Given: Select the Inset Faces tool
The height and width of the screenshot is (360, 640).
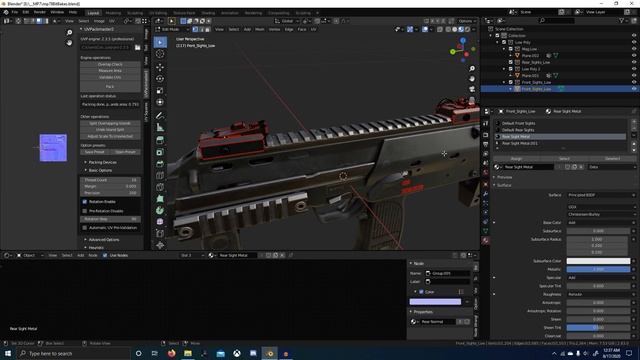Looking at the screenshot, I should (160, 152).
